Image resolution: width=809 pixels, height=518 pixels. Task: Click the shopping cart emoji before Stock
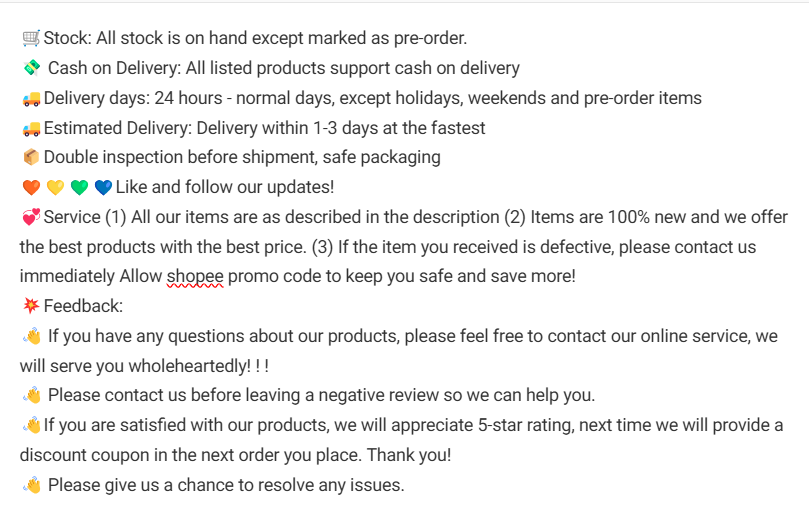[31, 39]
